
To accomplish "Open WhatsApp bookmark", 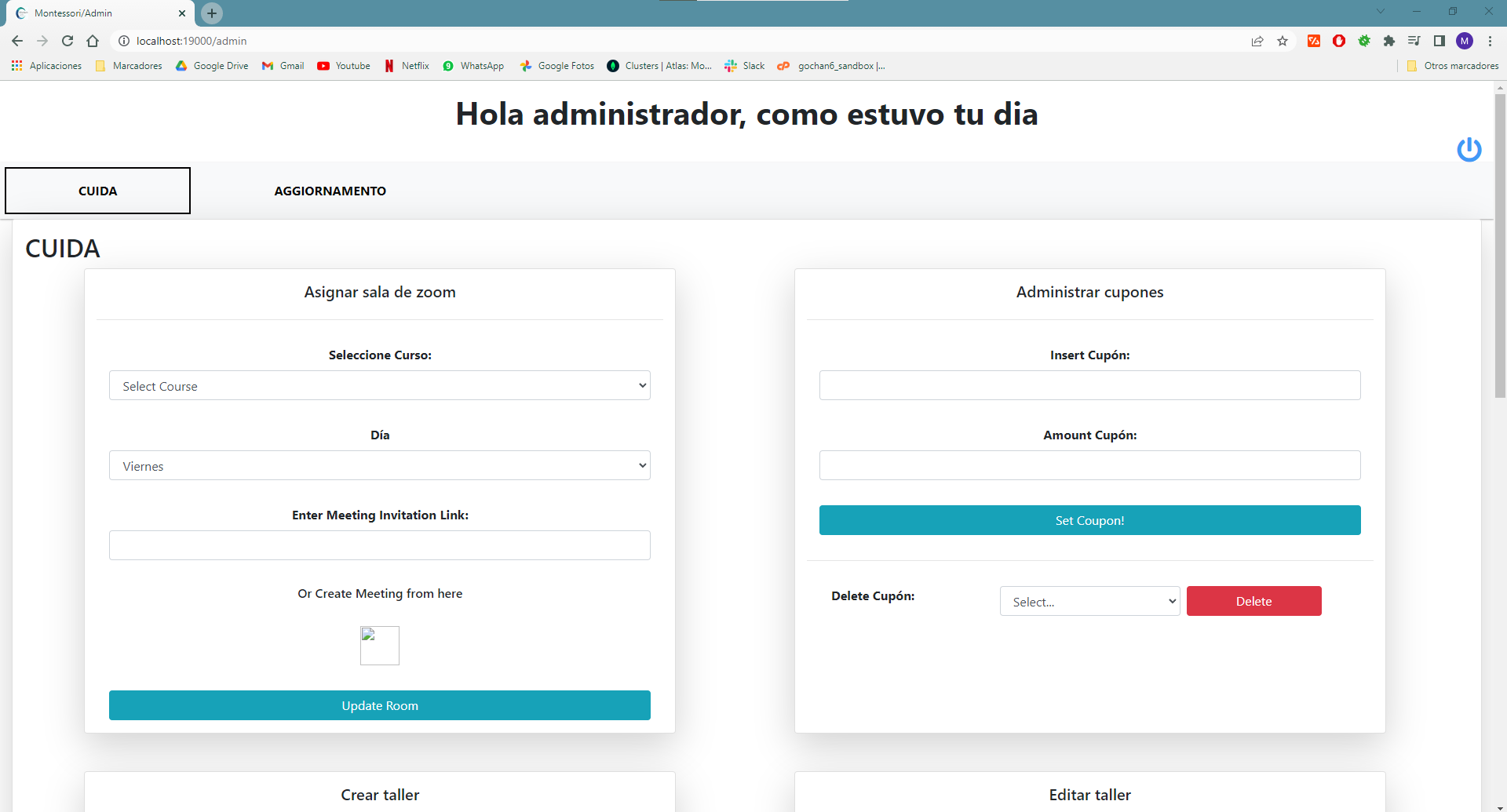I will coord(473,66).
